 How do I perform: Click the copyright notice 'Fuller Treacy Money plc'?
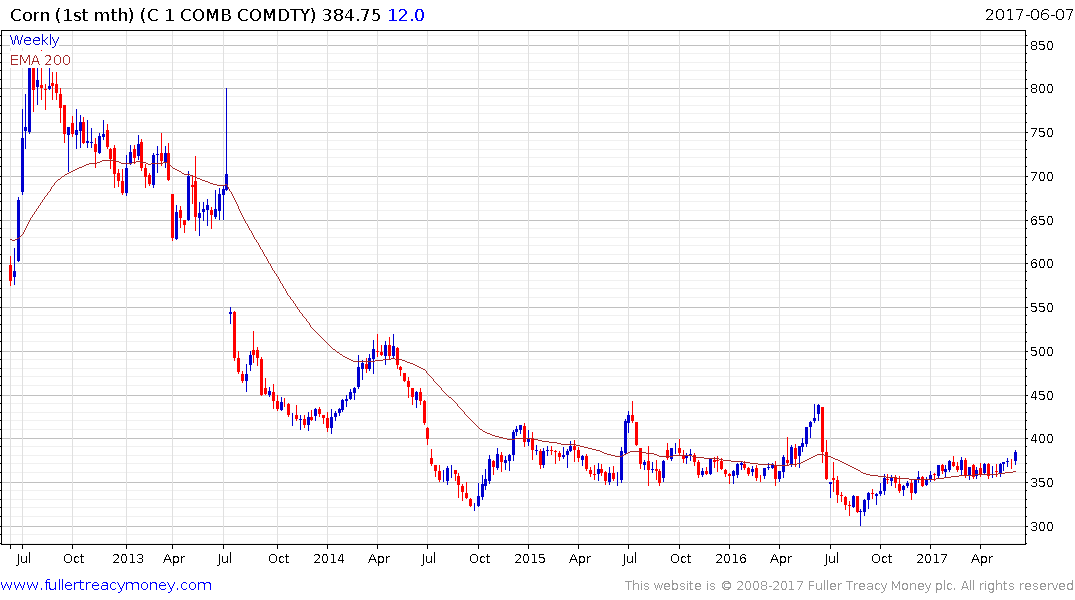point(882,586)
